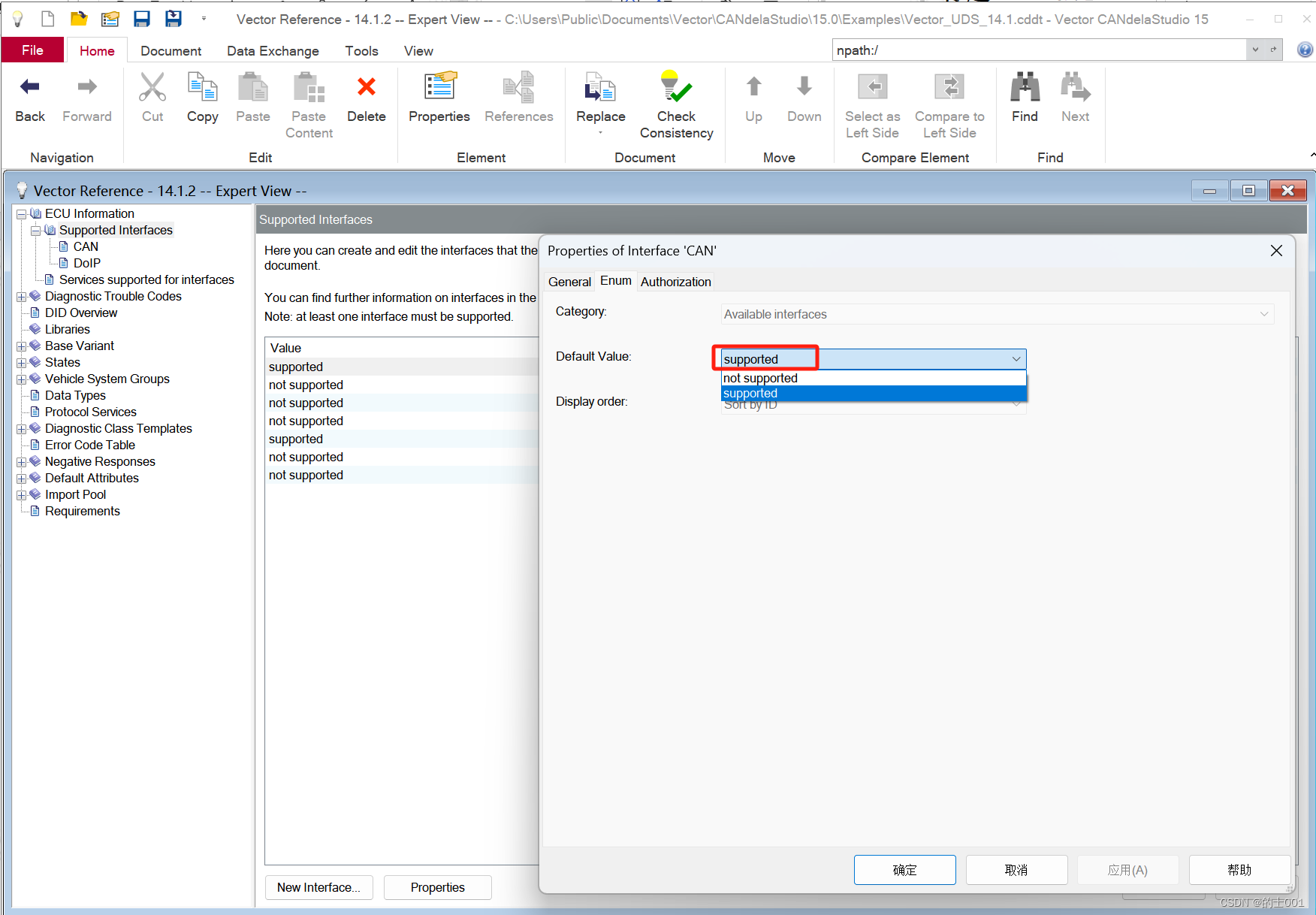Open DID Overview in tree

click(x=81, y=313)
